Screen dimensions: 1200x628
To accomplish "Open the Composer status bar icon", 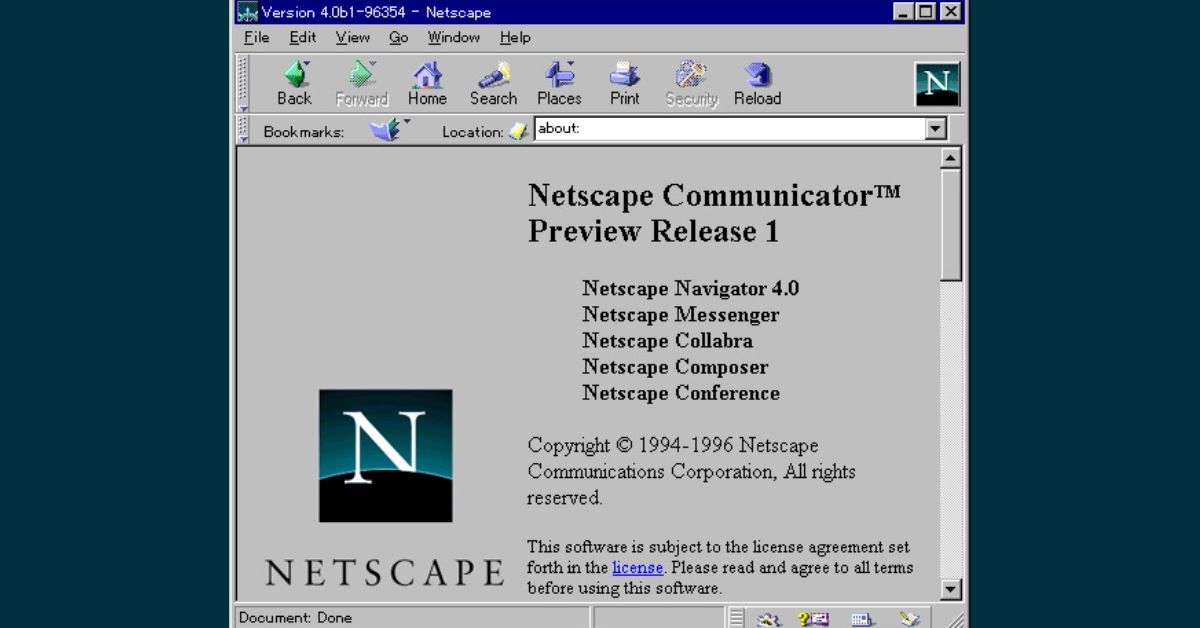I will [909, 618].
